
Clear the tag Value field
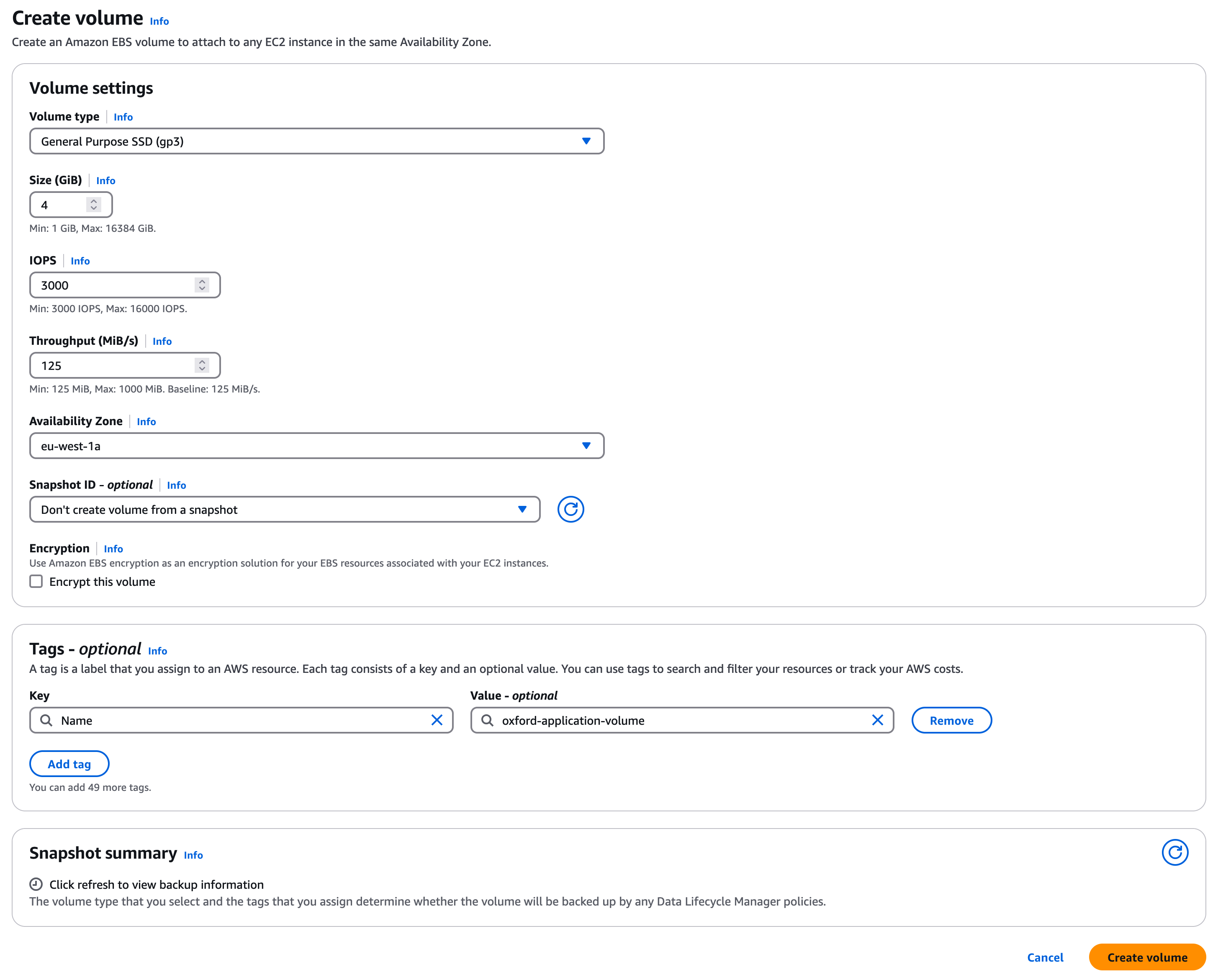(x=877, y=720)
